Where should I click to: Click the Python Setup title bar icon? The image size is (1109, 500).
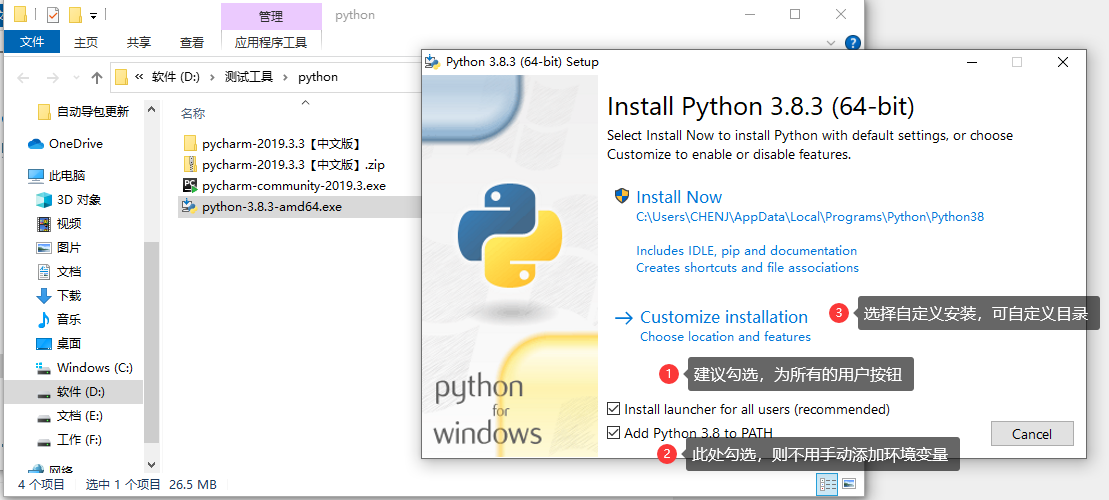432,62
